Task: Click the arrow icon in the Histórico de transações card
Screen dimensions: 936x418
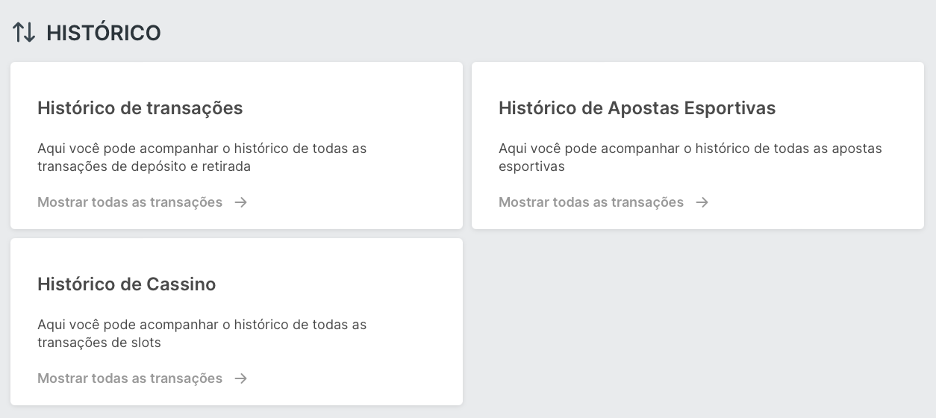Action: coord(241,202)
